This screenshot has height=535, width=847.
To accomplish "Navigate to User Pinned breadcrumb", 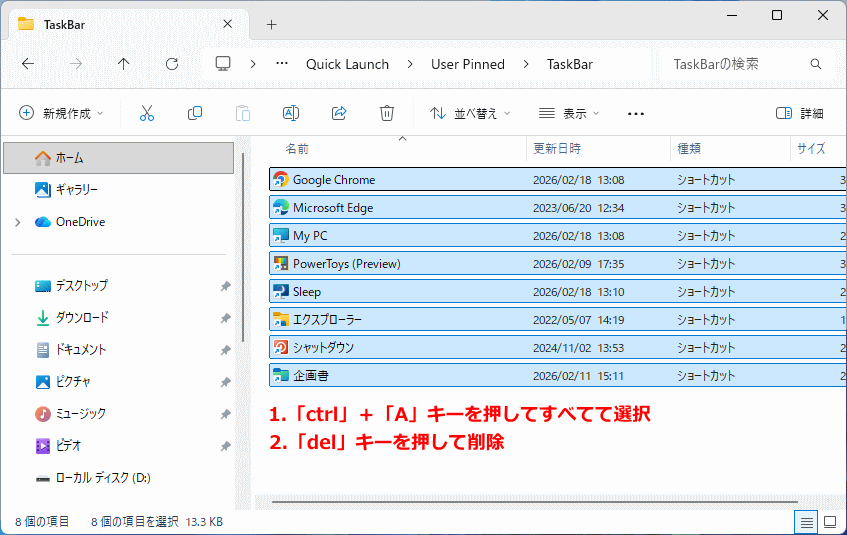I will (468, 64).
